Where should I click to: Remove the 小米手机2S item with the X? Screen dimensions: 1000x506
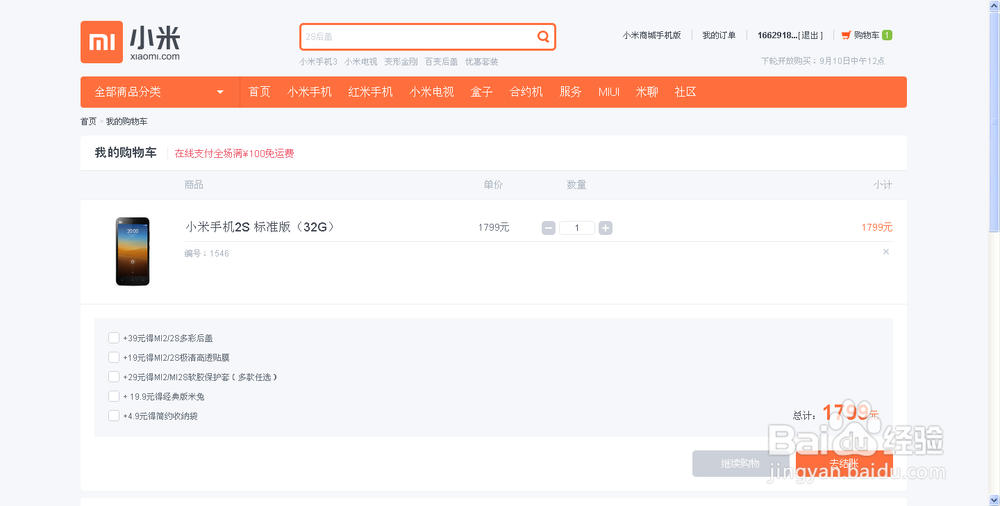tap(886, 252)
